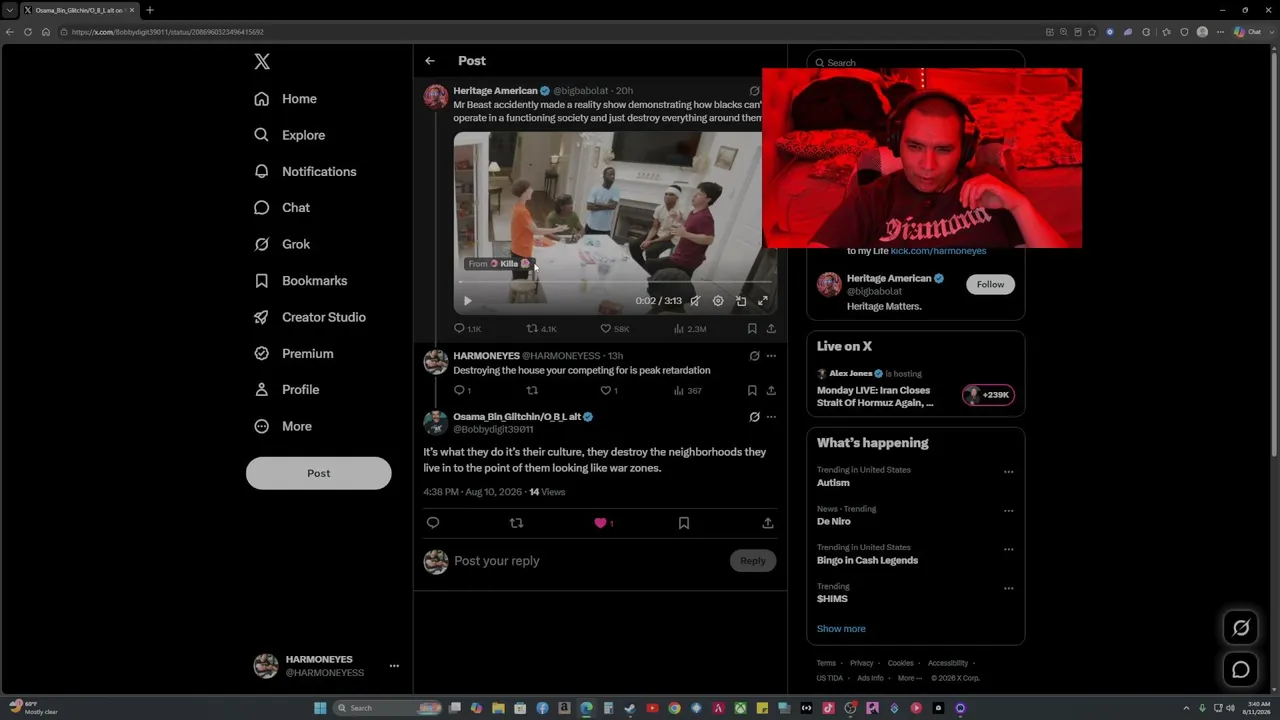
Task: Click the reply icon on the Heritage American post
Action: 460,328
